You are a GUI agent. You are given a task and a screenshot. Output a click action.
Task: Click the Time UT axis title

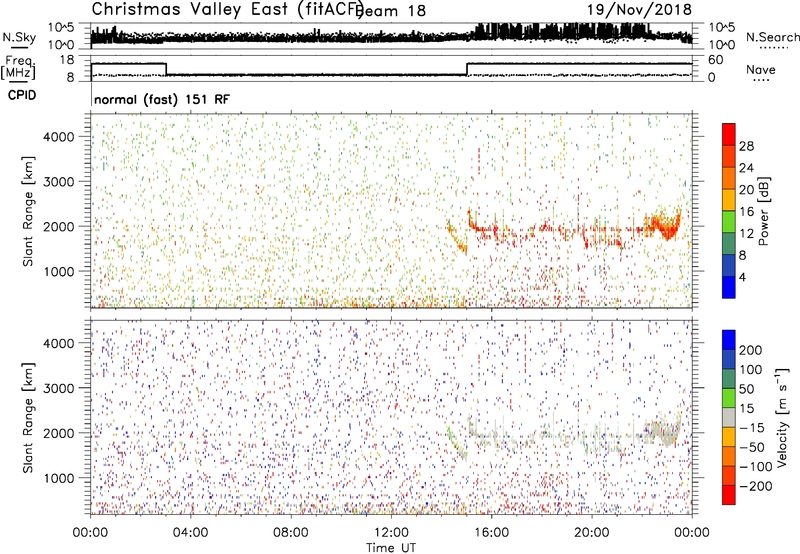point(391,548)
